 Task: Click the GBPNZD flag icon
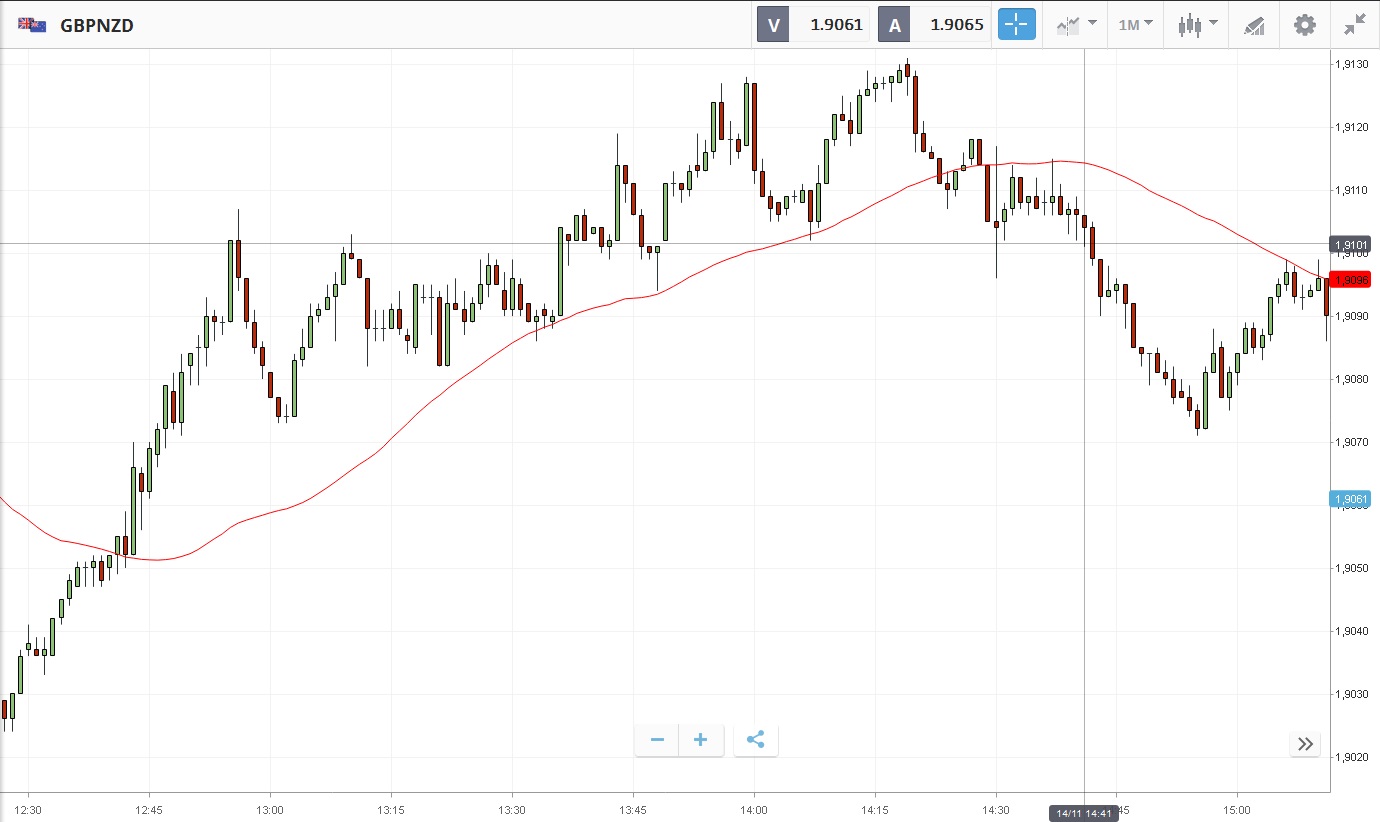tap(32, 25)
